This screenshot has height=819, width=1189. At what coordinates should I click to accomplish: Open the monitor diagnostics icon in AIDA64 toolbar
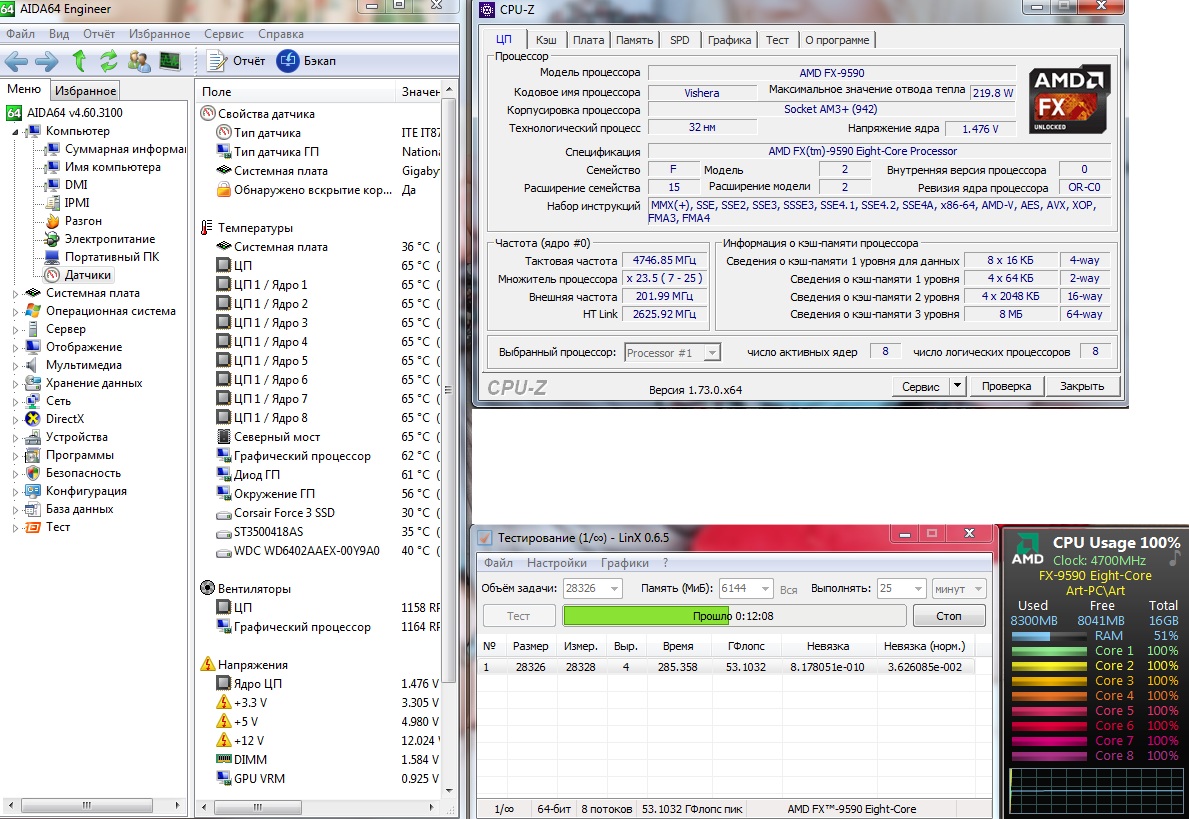(170, 61)
